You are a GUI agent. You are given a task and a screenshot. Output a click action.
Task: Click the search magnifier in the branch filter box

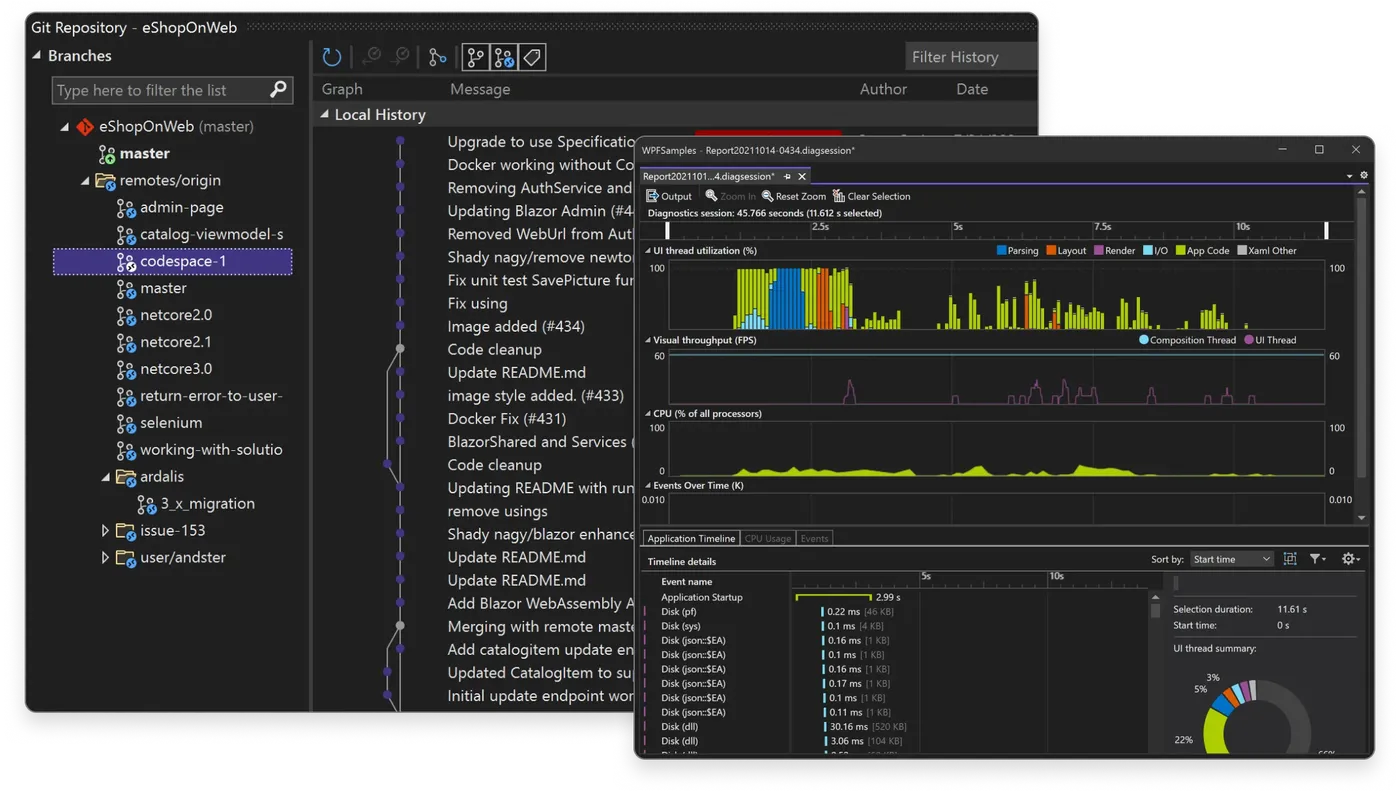tap(277, 90)
